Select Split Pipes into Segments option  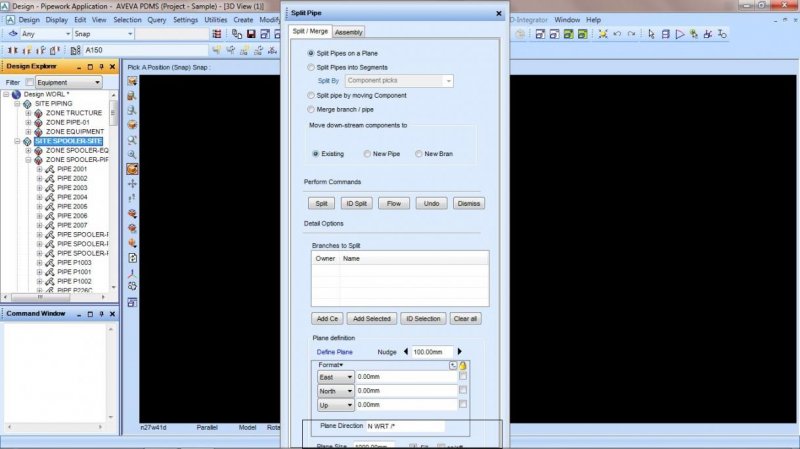click(311, 67)
